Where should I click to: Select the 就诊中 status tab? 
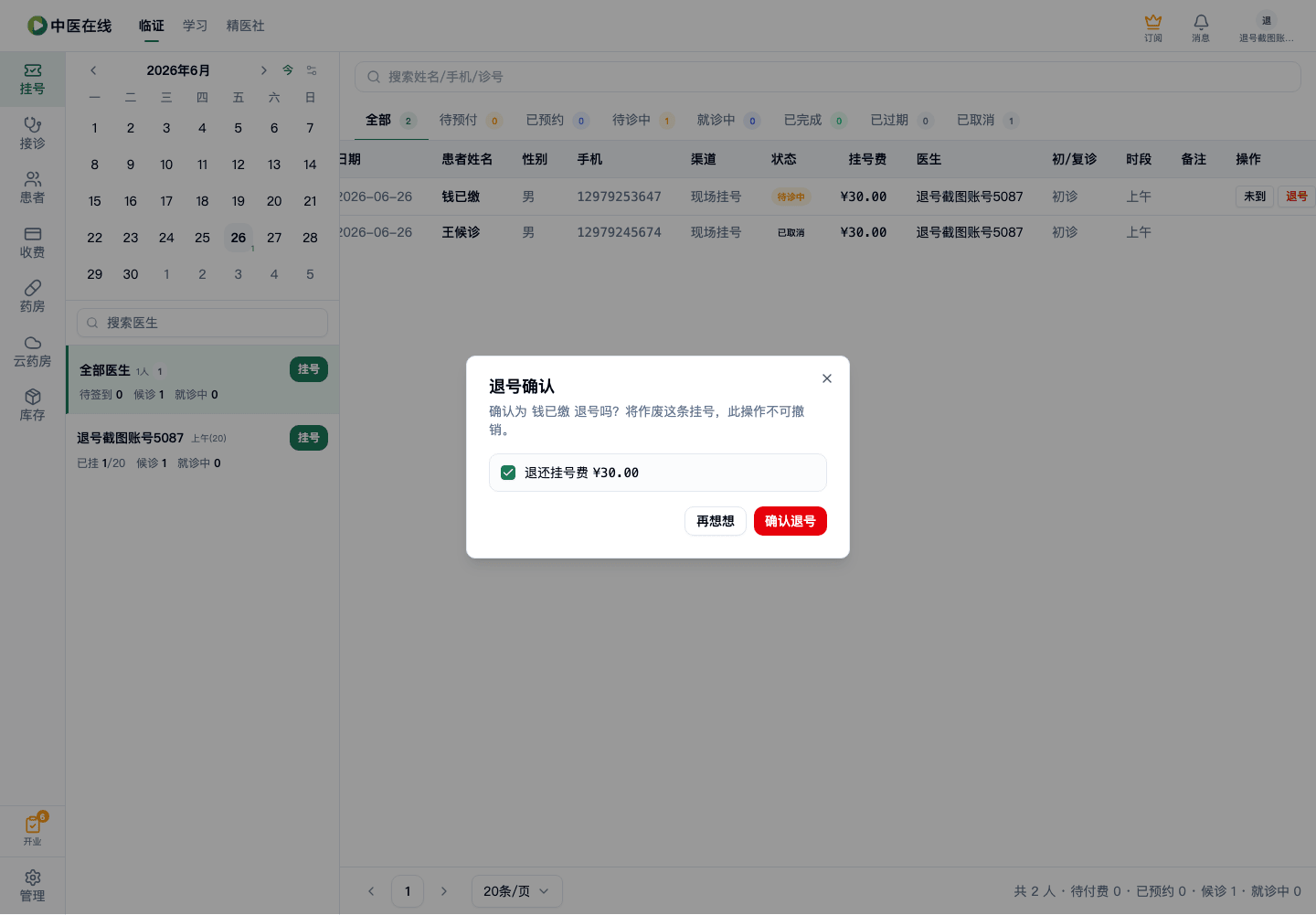pos(728,120)
